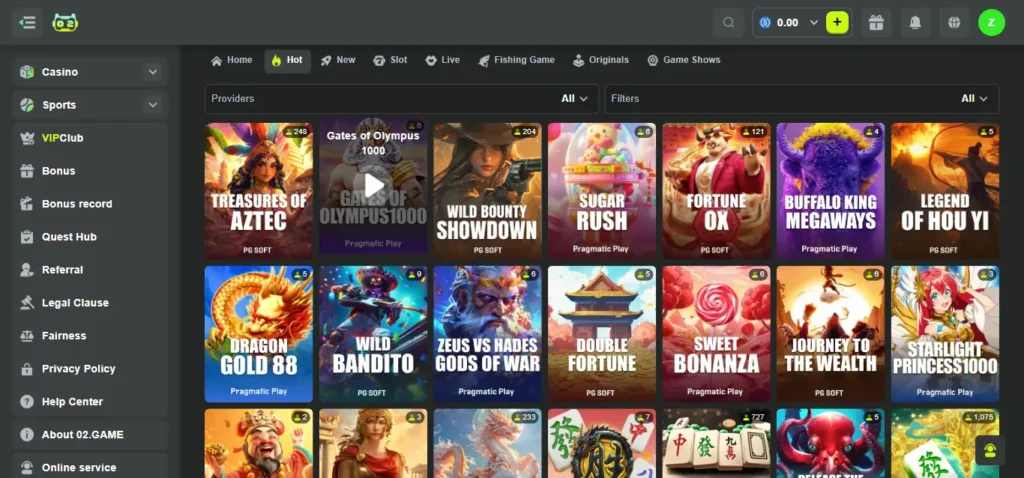The height and width of the screenshot is (478, 1024).
Task: Collapse the sidebar menu icon
Action: point(27,22)
